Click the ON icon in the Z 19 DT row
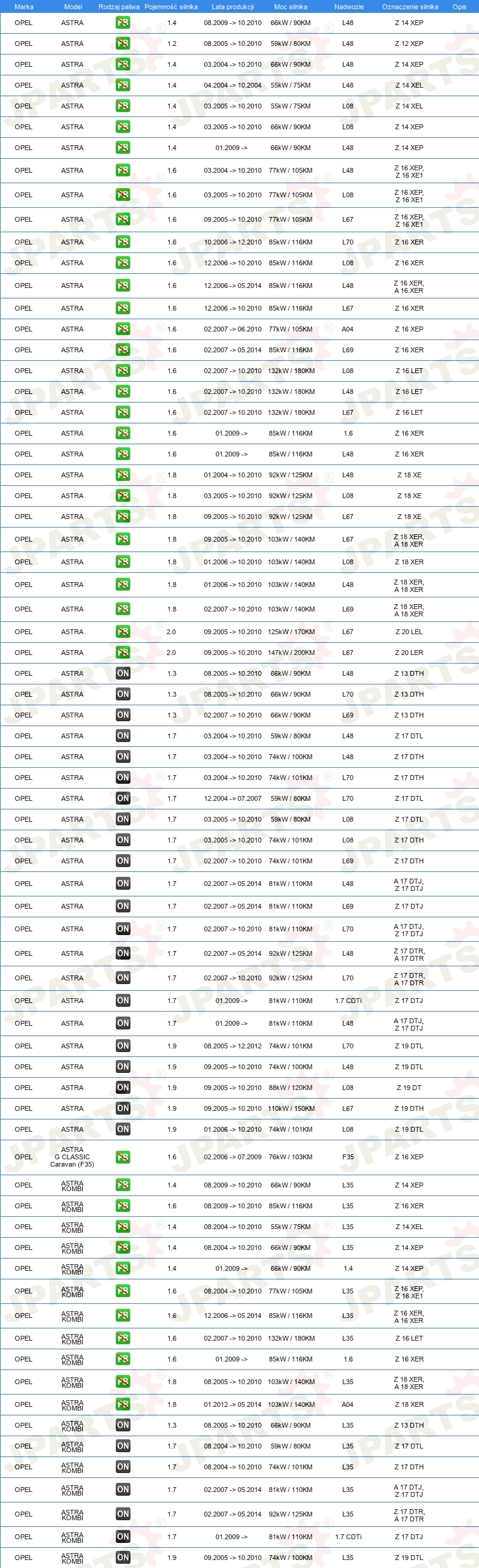The height and width of the screenshot is (1568, 479). [x=123, y=1088]
